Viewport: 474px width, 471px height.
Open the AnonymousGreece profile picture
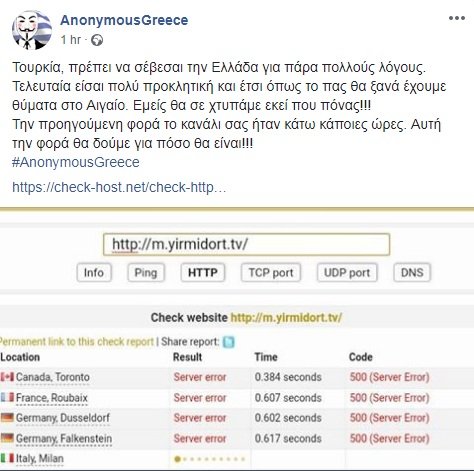(x=32, y=30)
